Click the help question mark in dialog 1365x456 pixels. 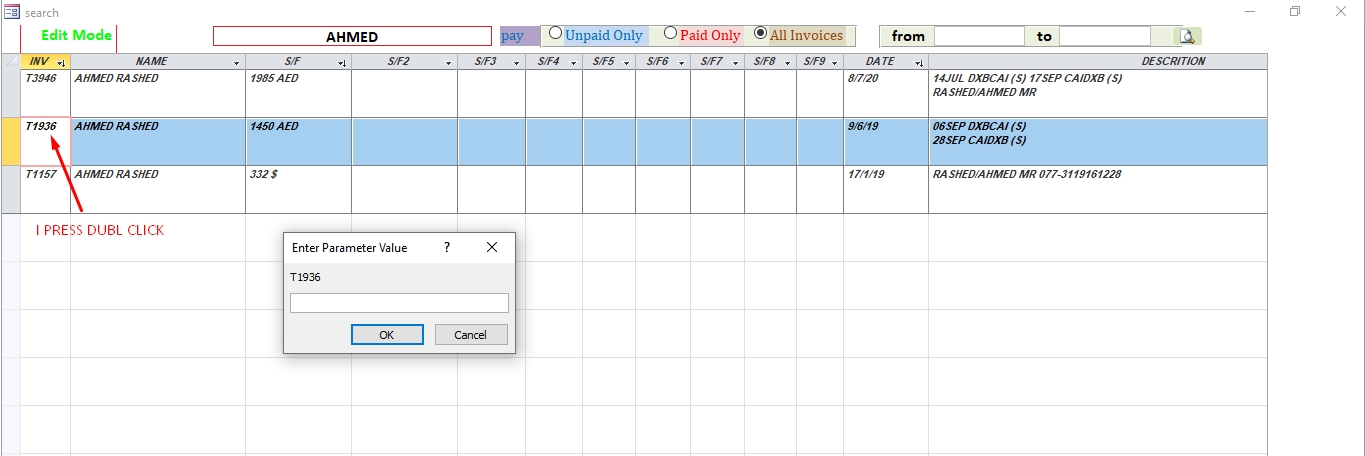click(446, 247)
